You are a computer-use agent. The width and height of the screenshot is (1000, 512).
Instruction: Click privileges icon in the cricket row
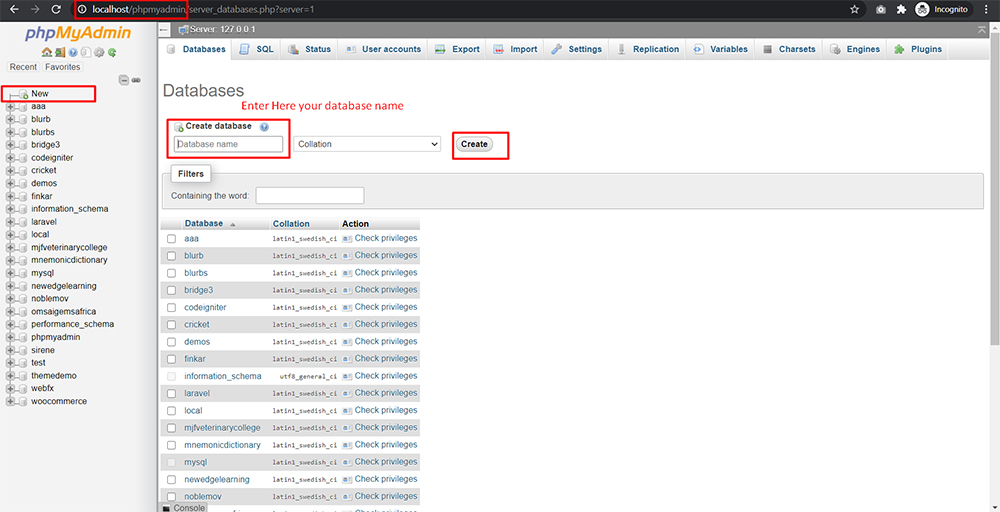pos(348,325)
